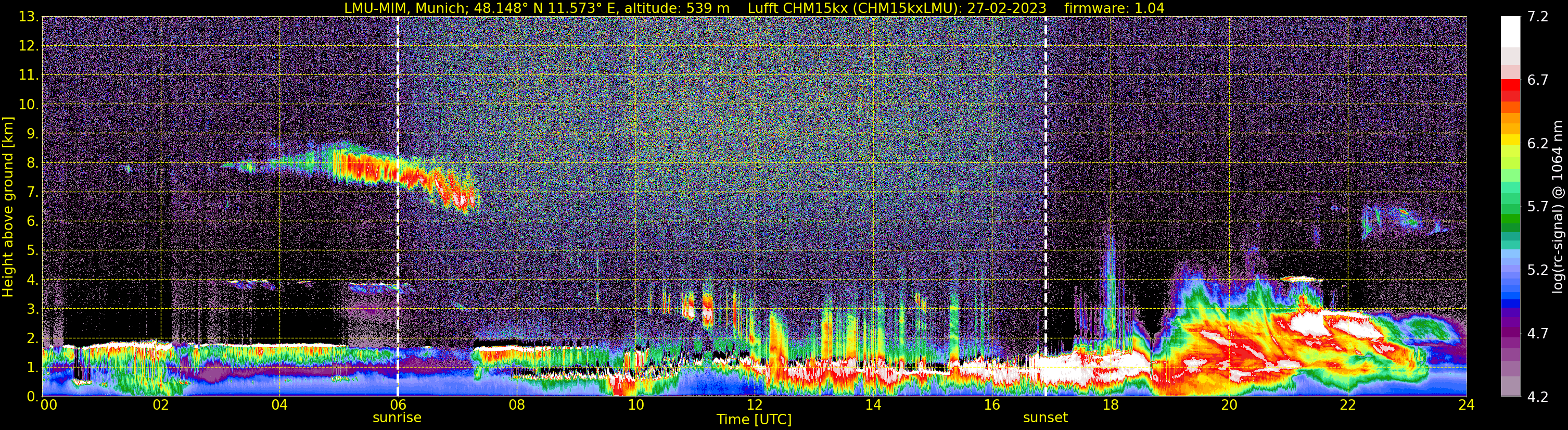Click the white segment at the colorbar top
1568x430 pixels.
tap(1511, 32)
